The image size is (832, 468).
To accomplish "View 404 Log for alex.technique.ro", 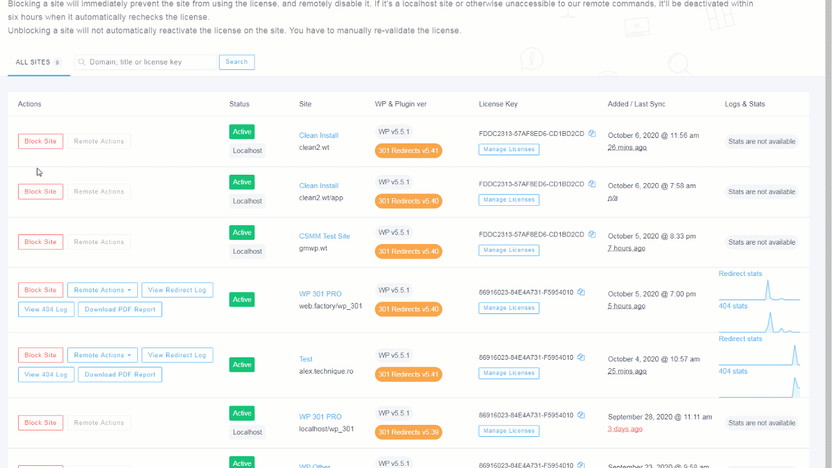I will pos(46,375).
